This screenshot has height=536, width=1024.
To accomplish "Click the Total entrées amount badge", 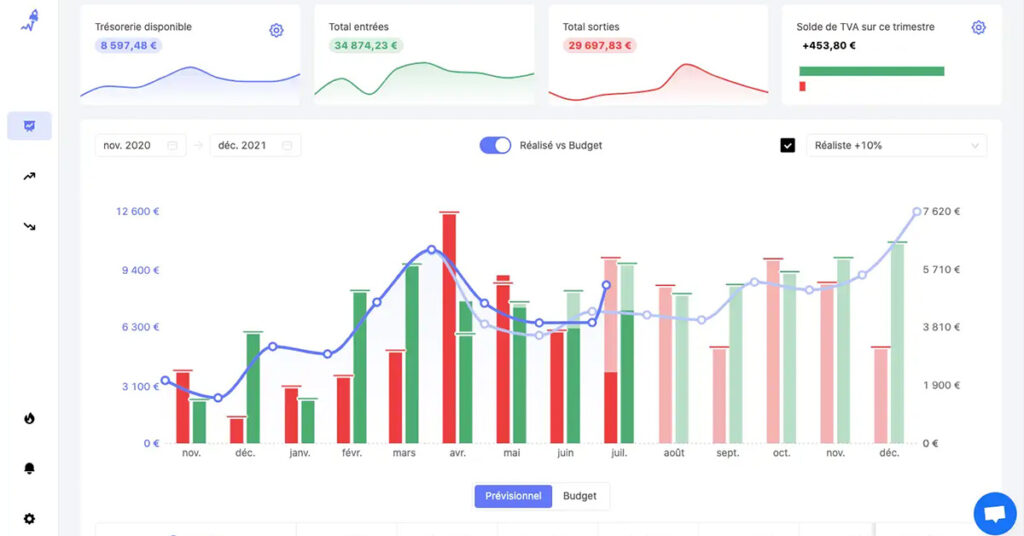I will (x=366, y=45).
